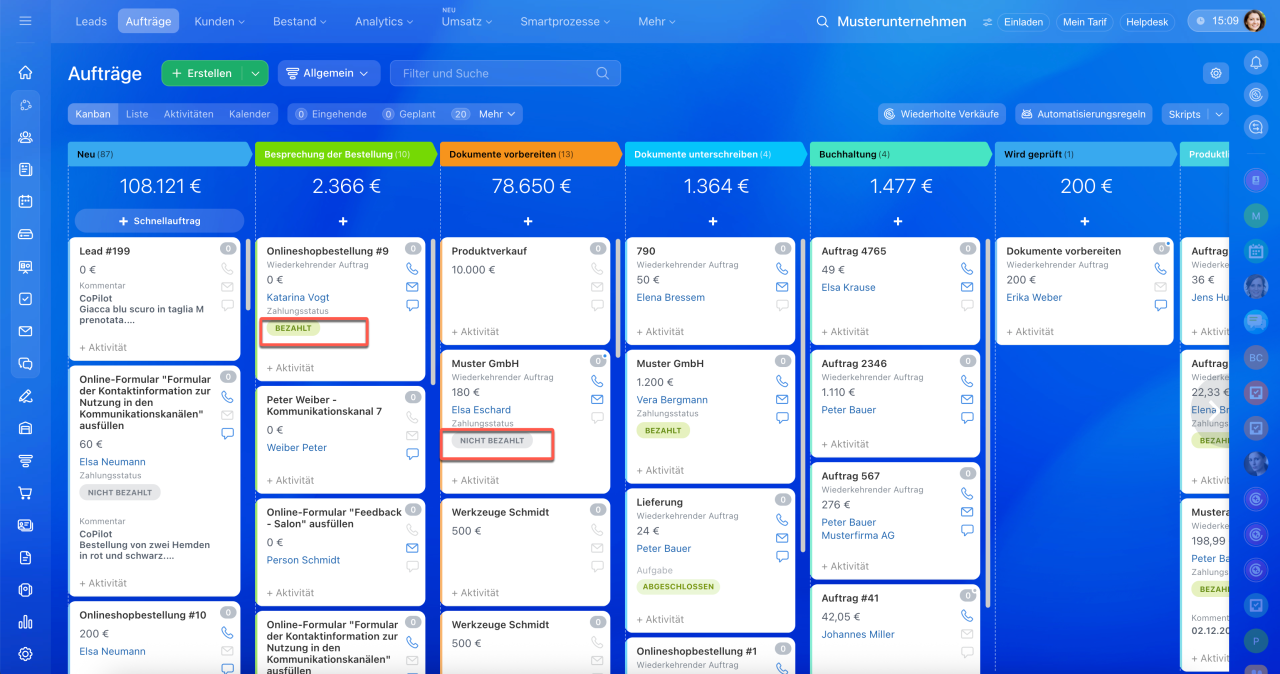Open notifications bell icon
This screenshot has height=674, width=1280.
[x=1256, y=63]
